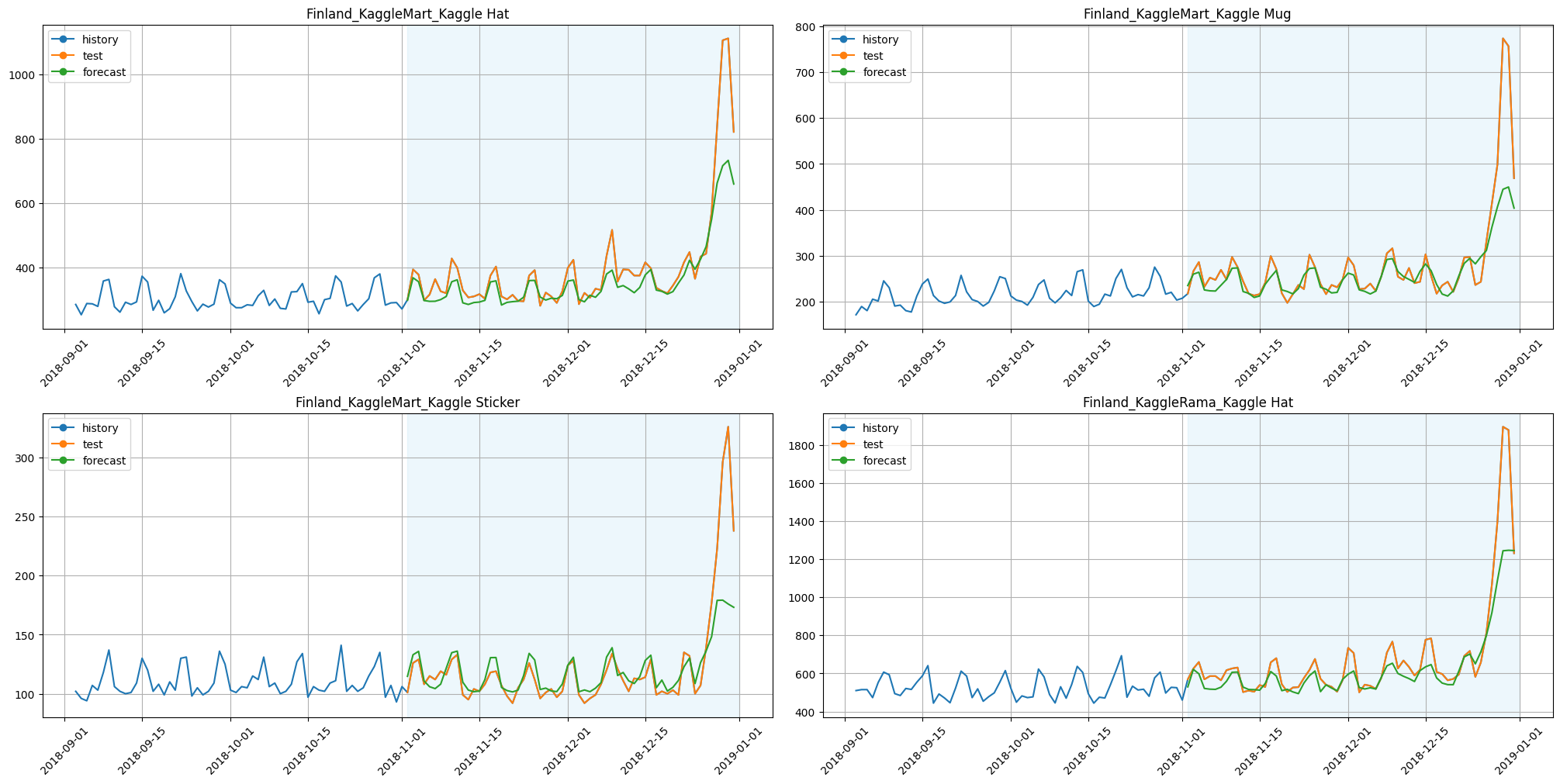Click the test peak in KaggleMart Sticker chart
This screenshot has width=1560, height=784.
tap(728, 427)
